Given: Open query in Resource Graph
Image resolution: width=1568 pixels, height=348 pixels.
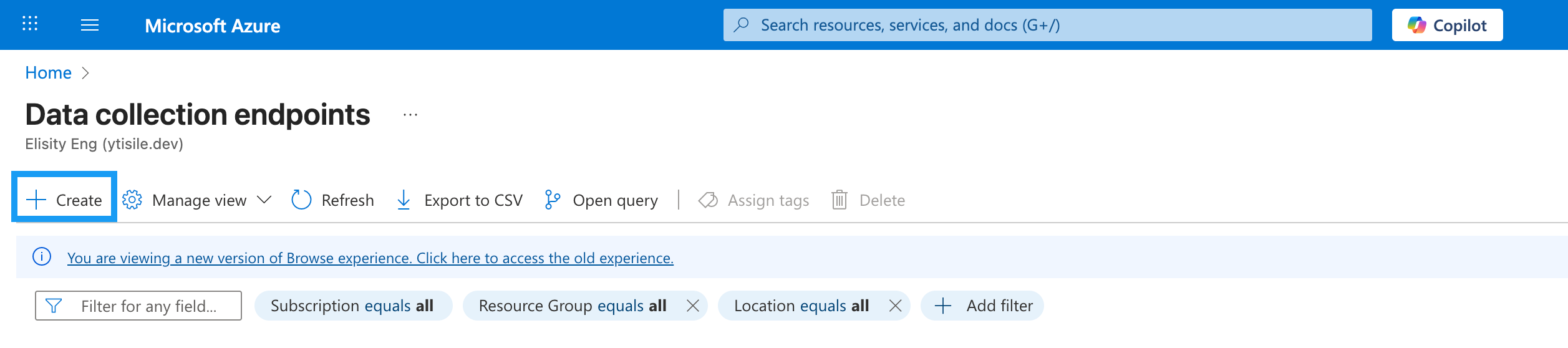Looking at the screenshot, I should coord(601,200).
